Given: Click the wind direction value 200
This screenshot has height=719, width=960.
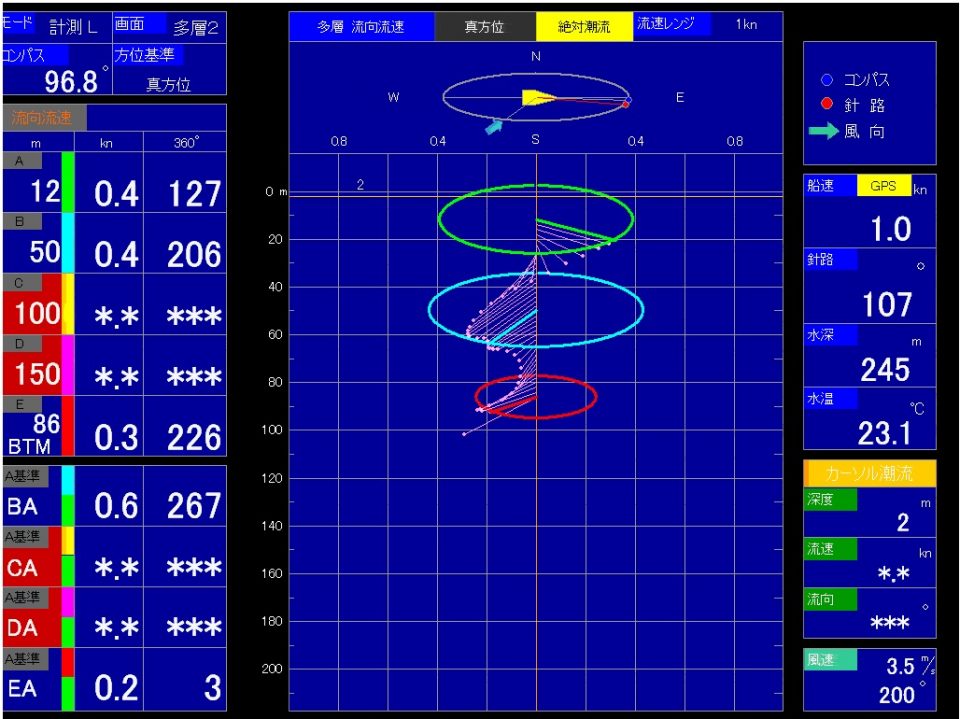Looking at the screenshot, I should [x=897, y=695].
